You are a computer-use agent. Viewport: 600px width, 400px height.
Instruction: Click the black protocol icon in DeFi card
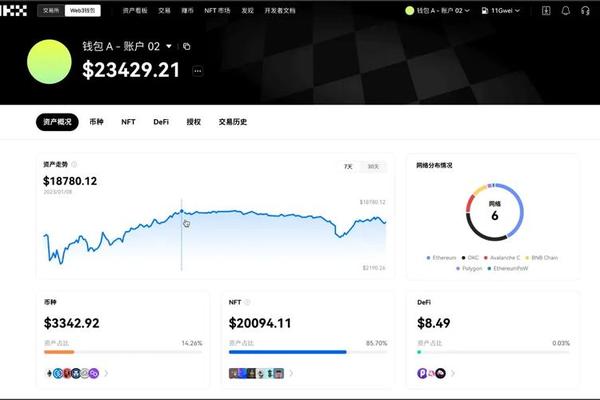pos(440,373)
